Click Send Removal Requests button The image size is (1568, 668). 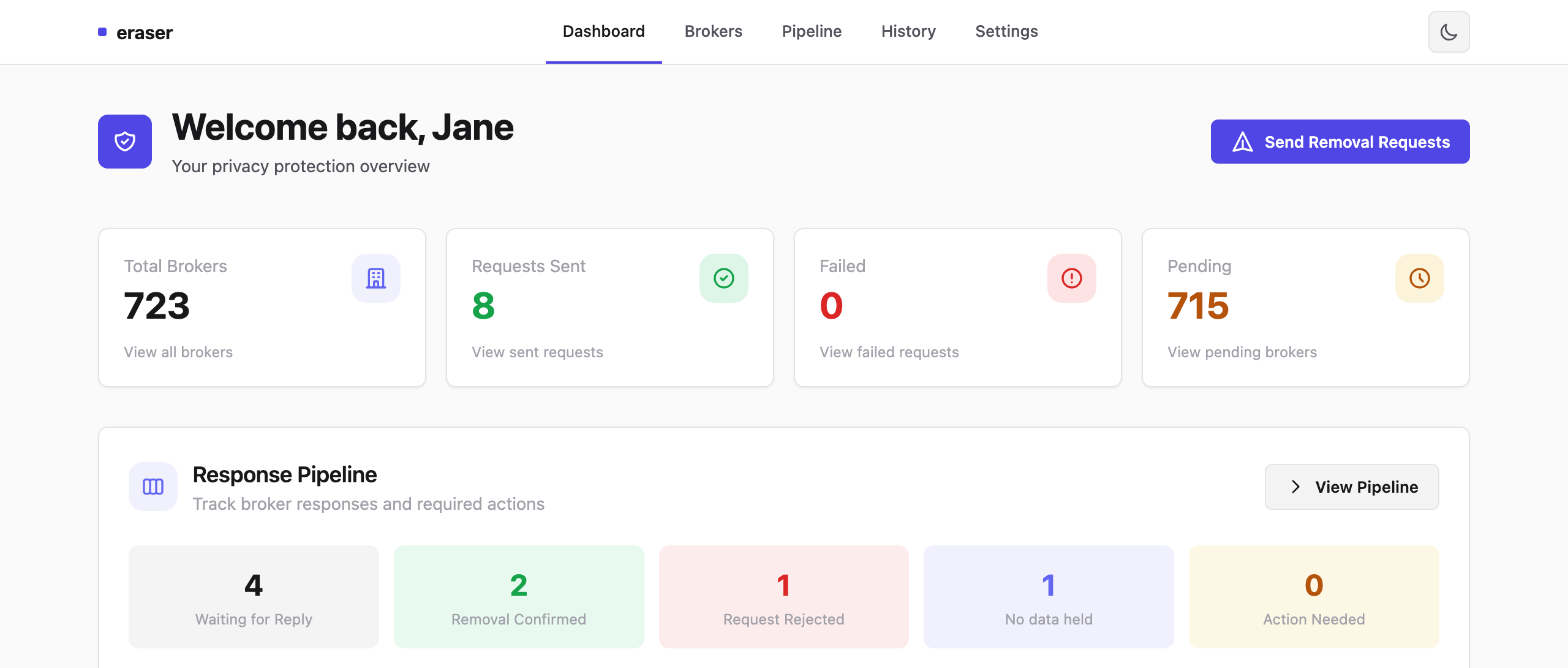pyautogui.click(x=1340, y=142)
